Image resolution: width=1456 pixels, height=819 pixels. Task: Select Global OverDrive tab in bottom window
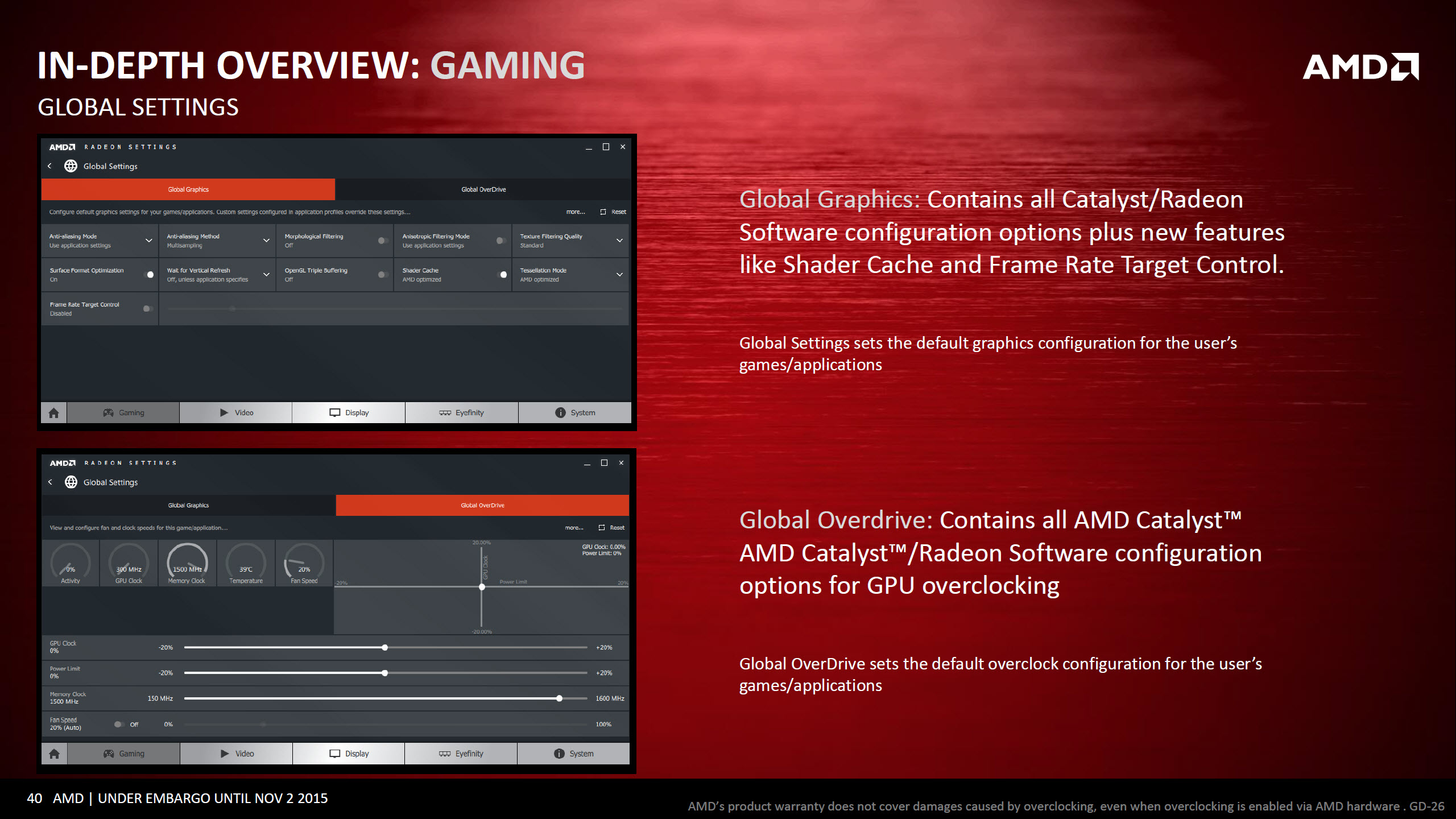tap(482, 505)
